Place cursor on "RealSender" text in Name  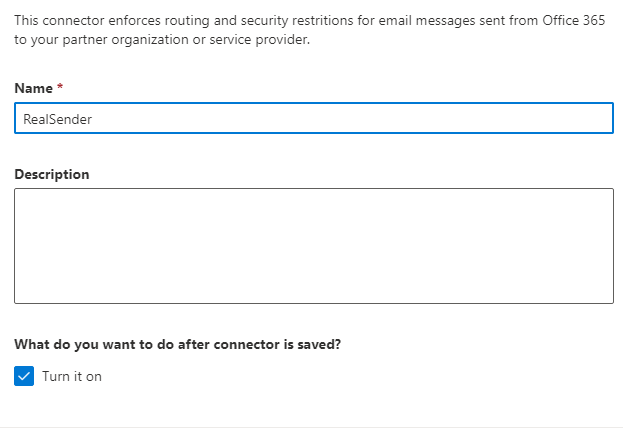(57, 119)
